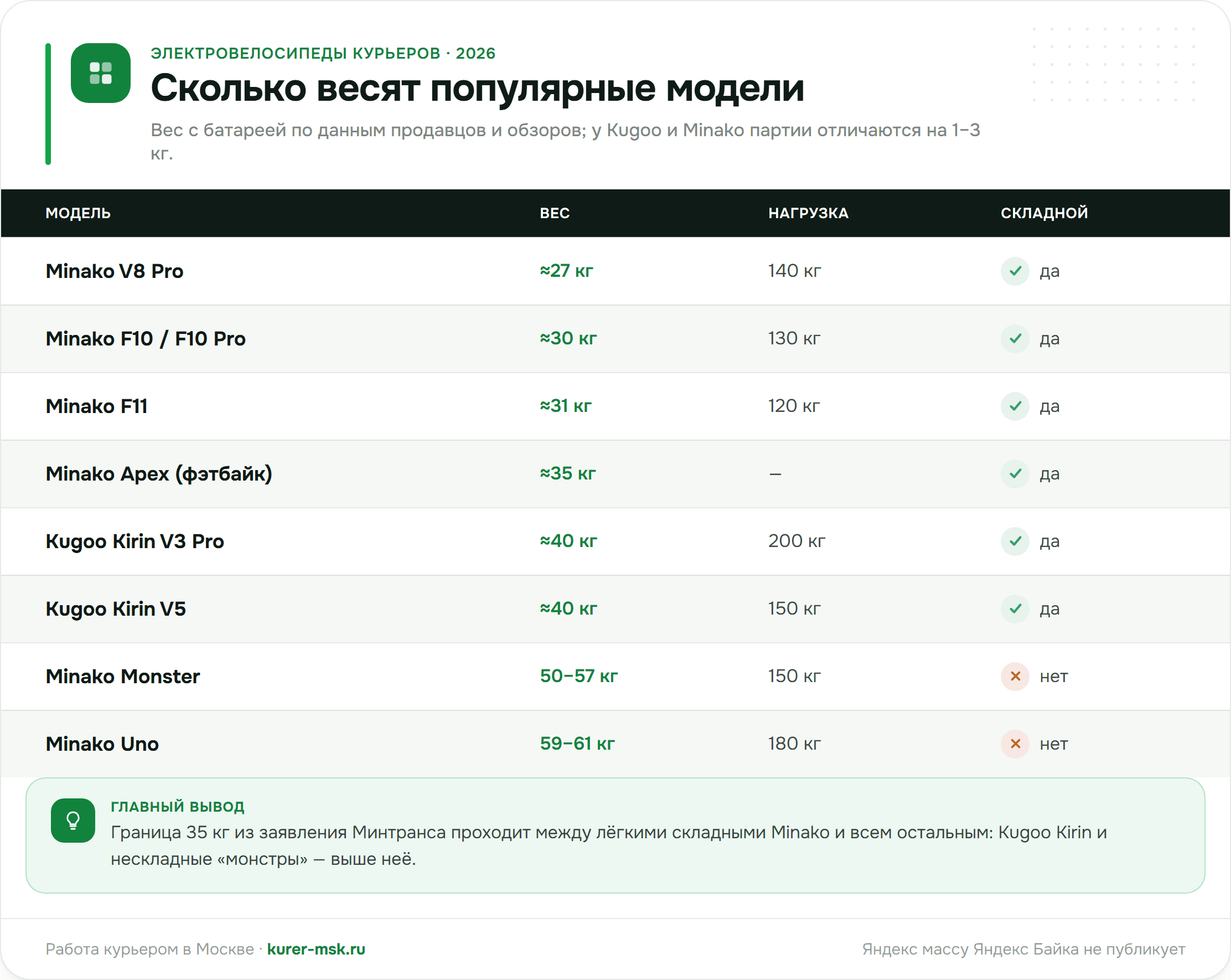1231x980 pixels.
Task: Click the ≈27 кг weight value
Action: [566, 271]
